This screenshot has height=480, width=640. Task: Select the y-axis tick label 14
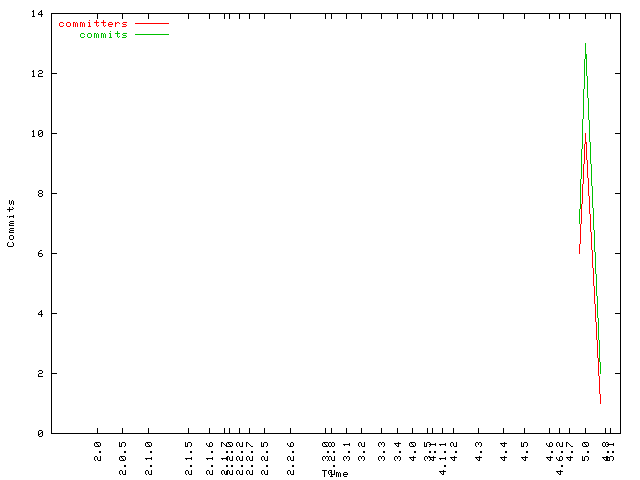36,14
